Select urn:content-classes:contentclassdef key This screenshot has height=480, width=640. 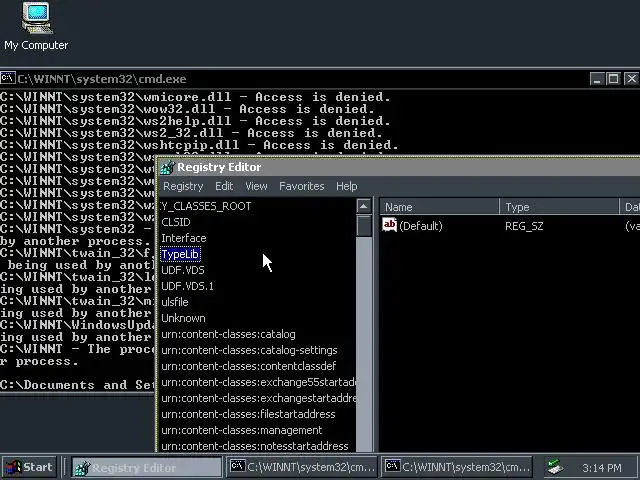pyautogui.click(x=249, y=366)
